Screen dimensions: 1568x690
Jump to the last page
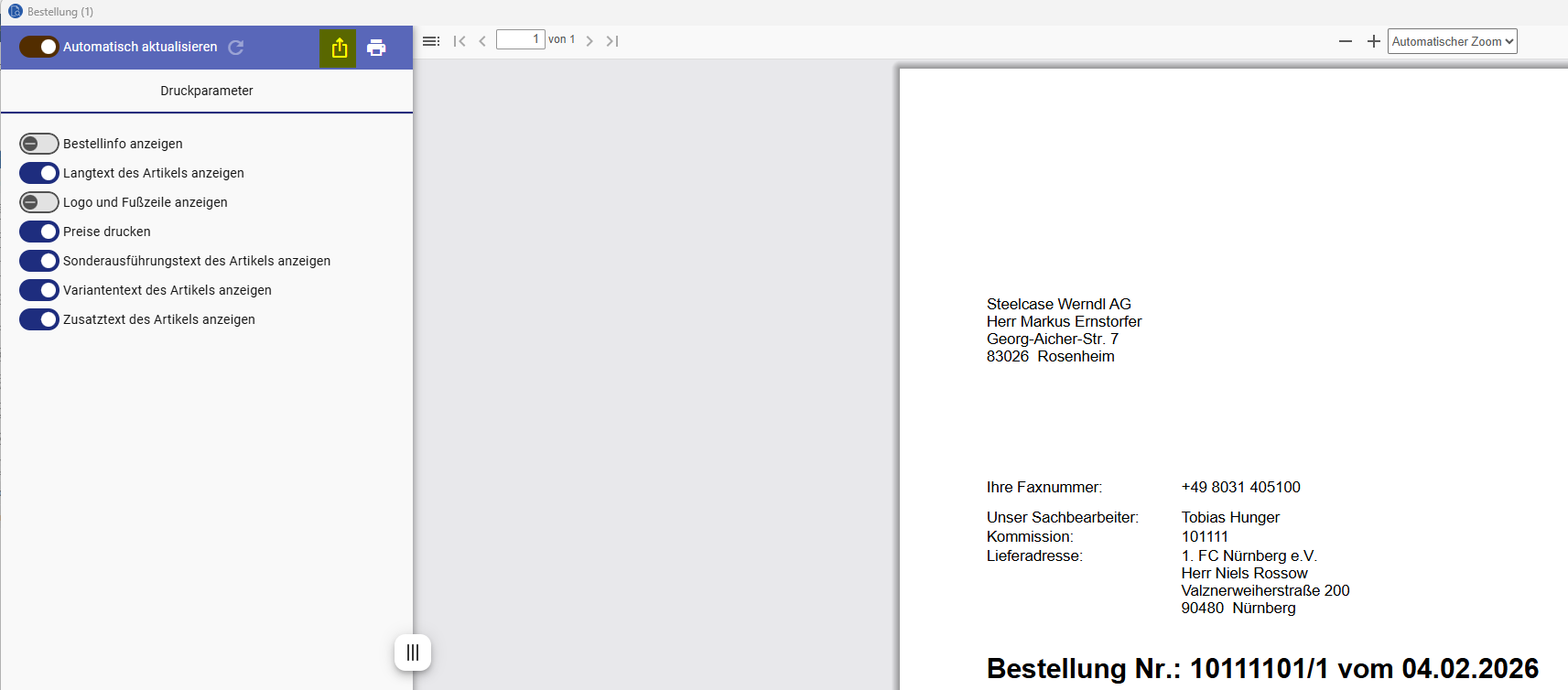click(612, 41)
